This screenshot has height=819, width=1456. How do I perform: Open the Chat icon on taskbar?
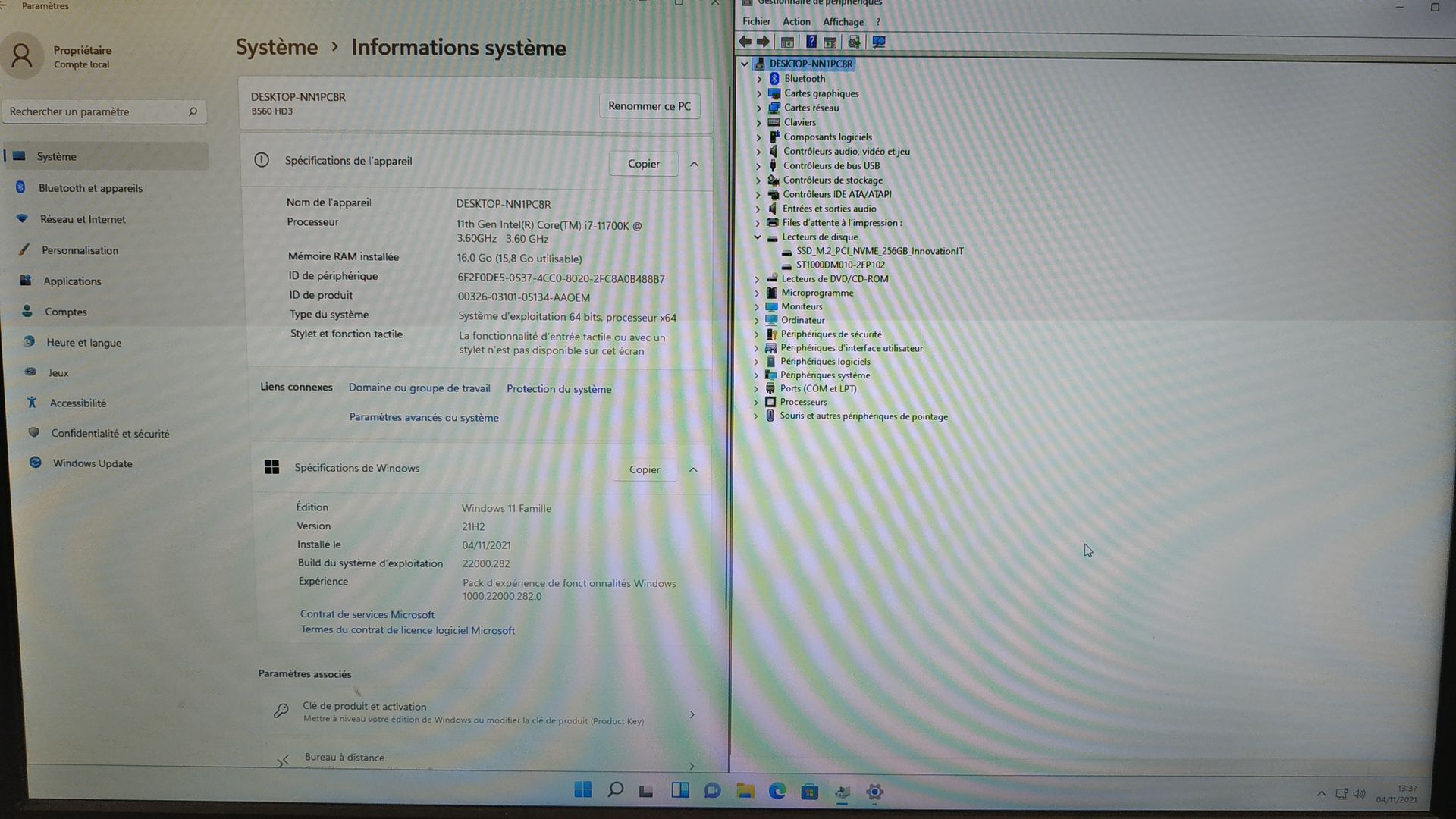712,791
